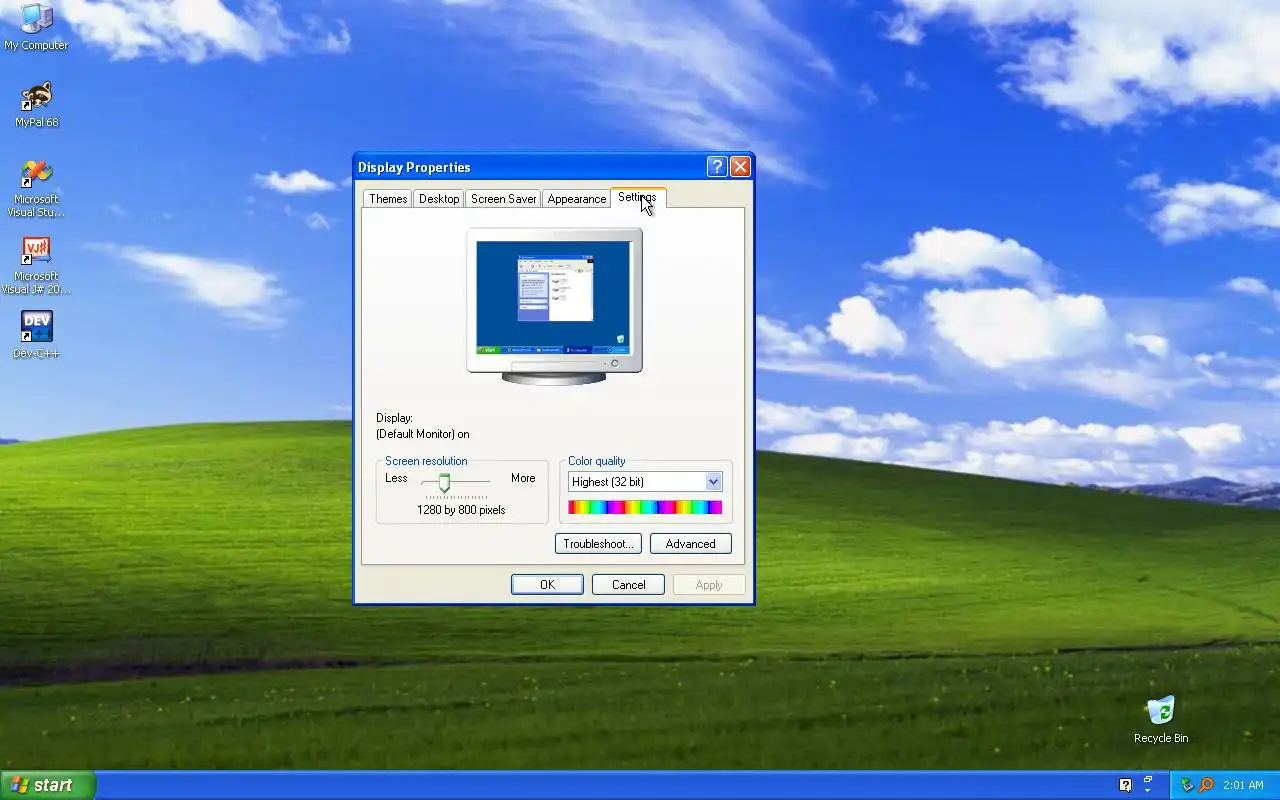Select the Dev-C++ desktop icon
This screenshot has width=1280, height=800.
[36, 335]
